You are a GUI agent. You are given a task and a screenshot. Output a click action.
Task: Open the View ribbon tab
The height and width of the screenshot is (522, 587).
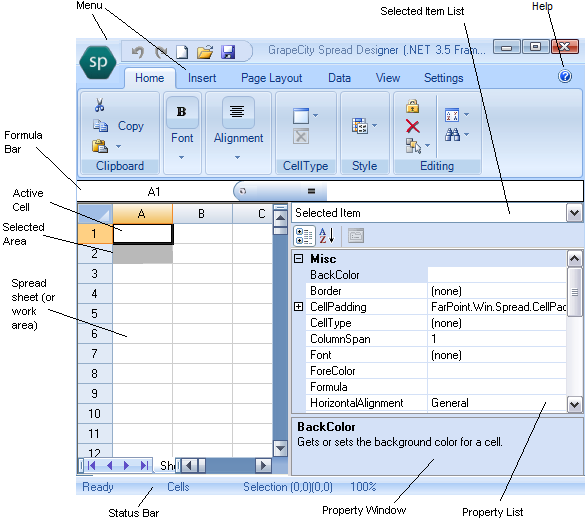click(388, 78)
